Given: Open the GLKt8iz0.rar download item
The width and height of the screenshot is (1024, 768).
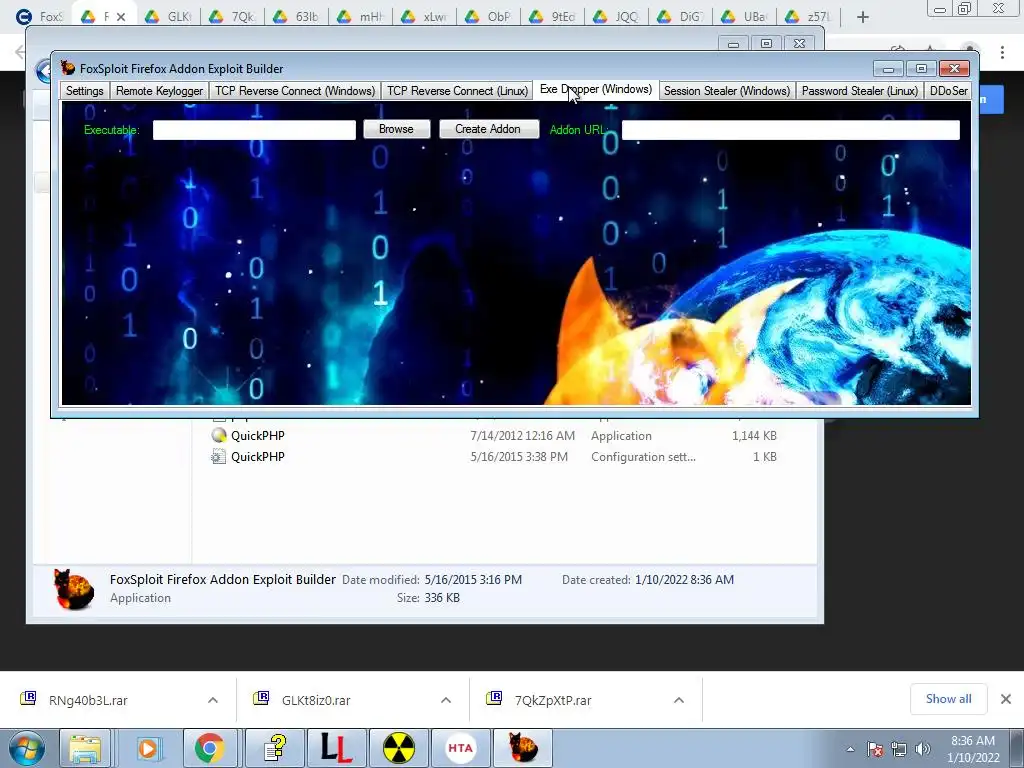Looking at the screenshot, I should click(316, 700).
